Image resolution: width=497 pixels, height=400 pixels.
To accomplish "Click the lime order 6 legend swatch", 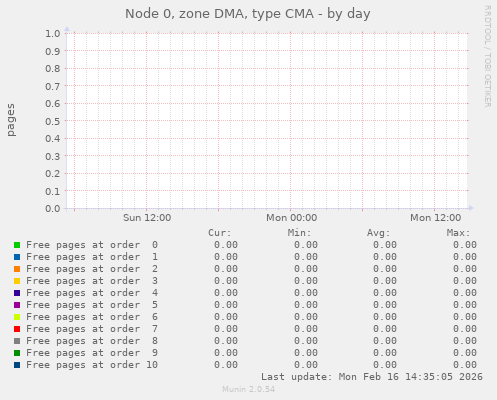I will tap(17, 317).
